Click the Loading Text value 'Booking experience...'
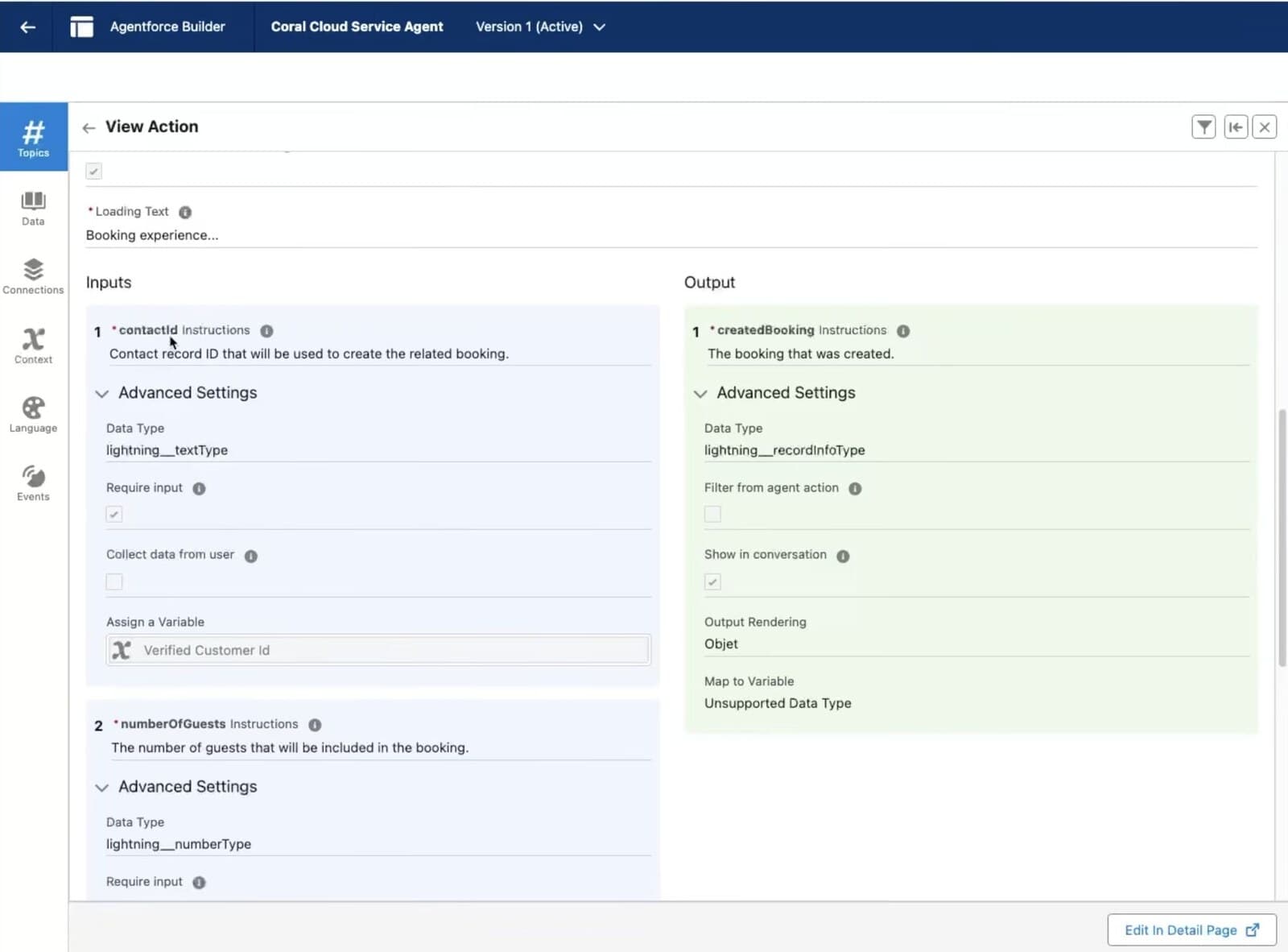 (152, 235)
